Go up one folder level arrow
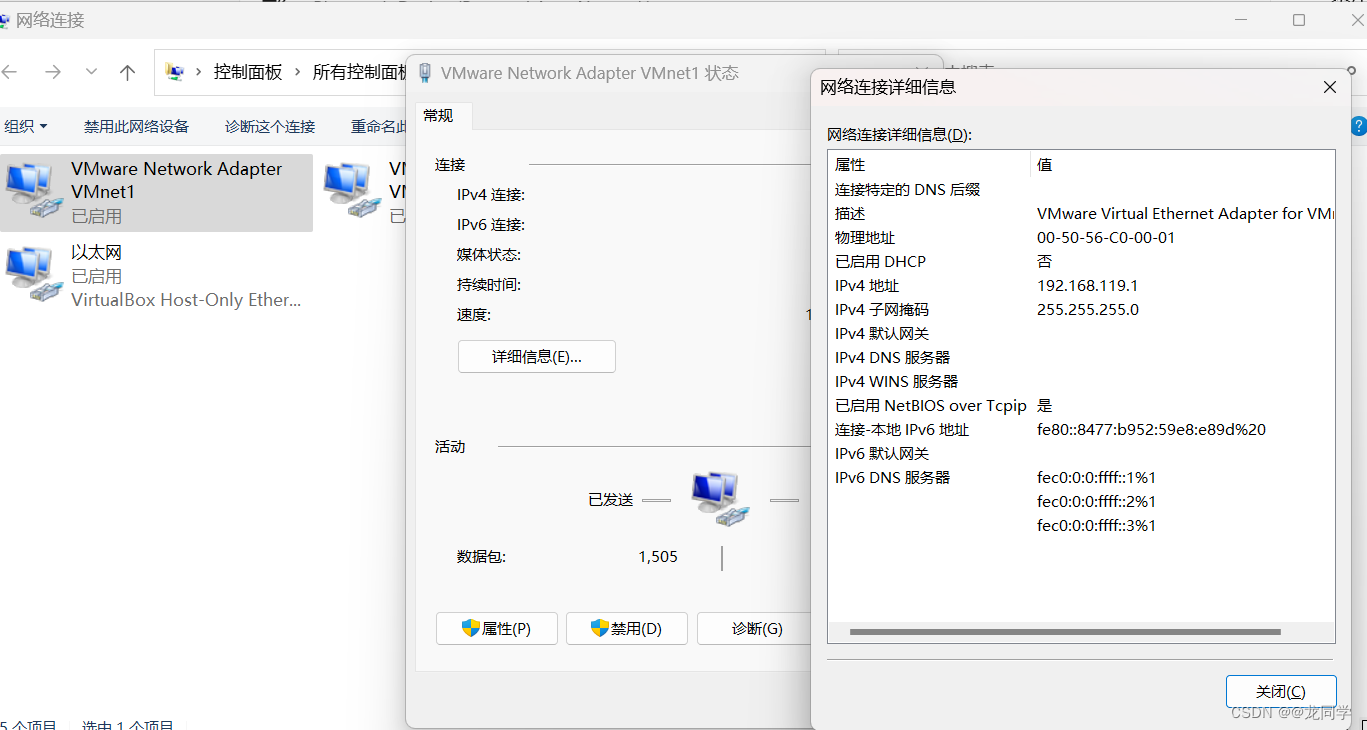Screen dimensions: 1367x730 click(x=127, y=72)
